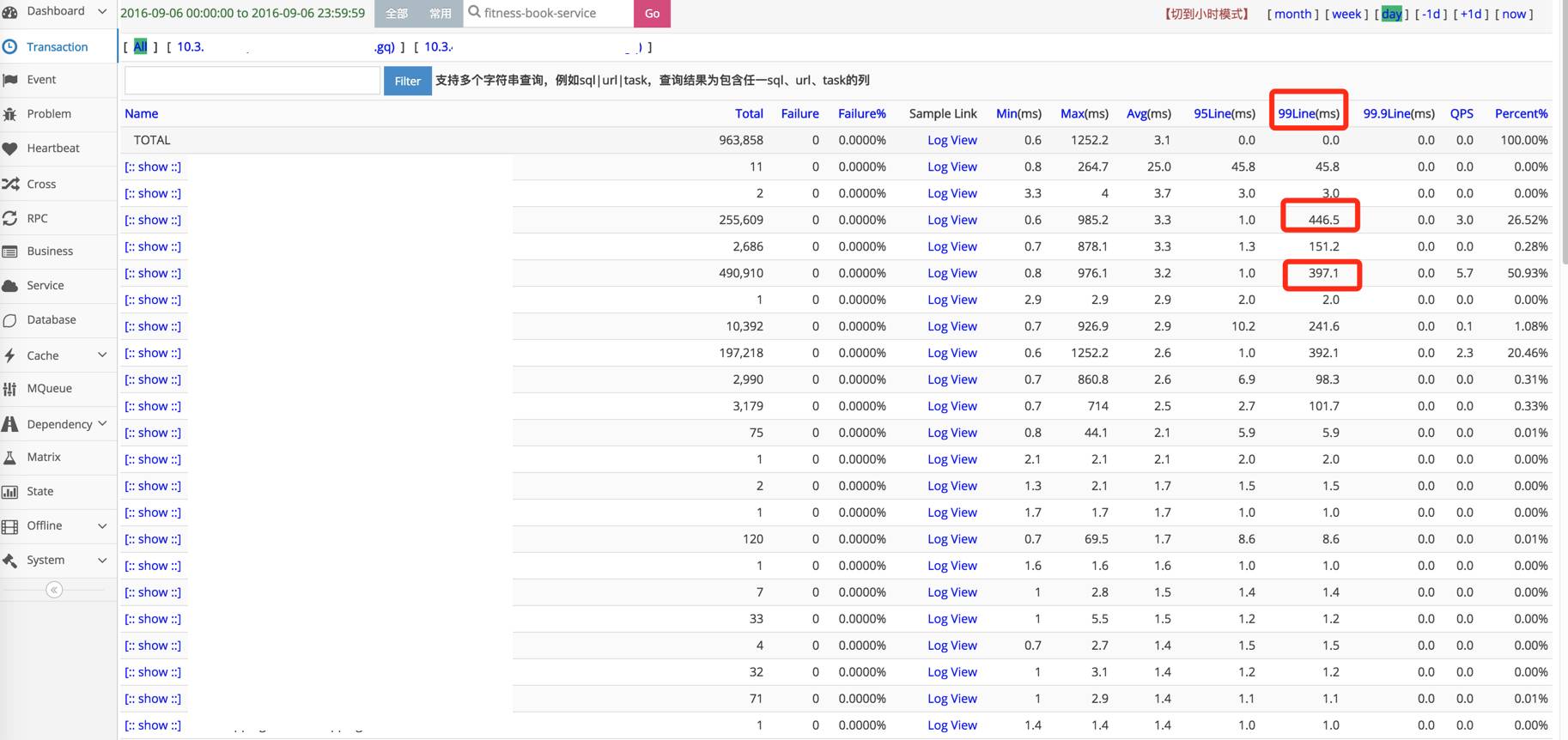Toggle the first row's show expander
The height and width of the screenshot is (740, 1568).
(x=153, y=167)
